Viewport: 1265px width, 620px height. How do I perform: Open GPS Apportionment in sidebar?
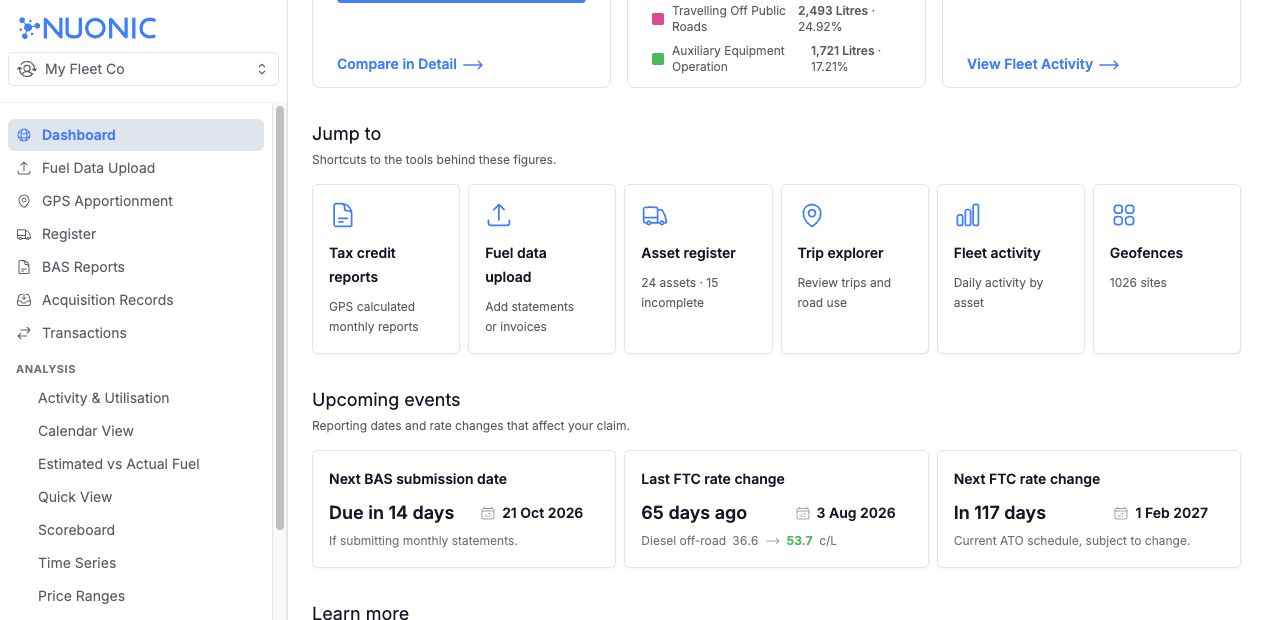click(x=136, y=201)
